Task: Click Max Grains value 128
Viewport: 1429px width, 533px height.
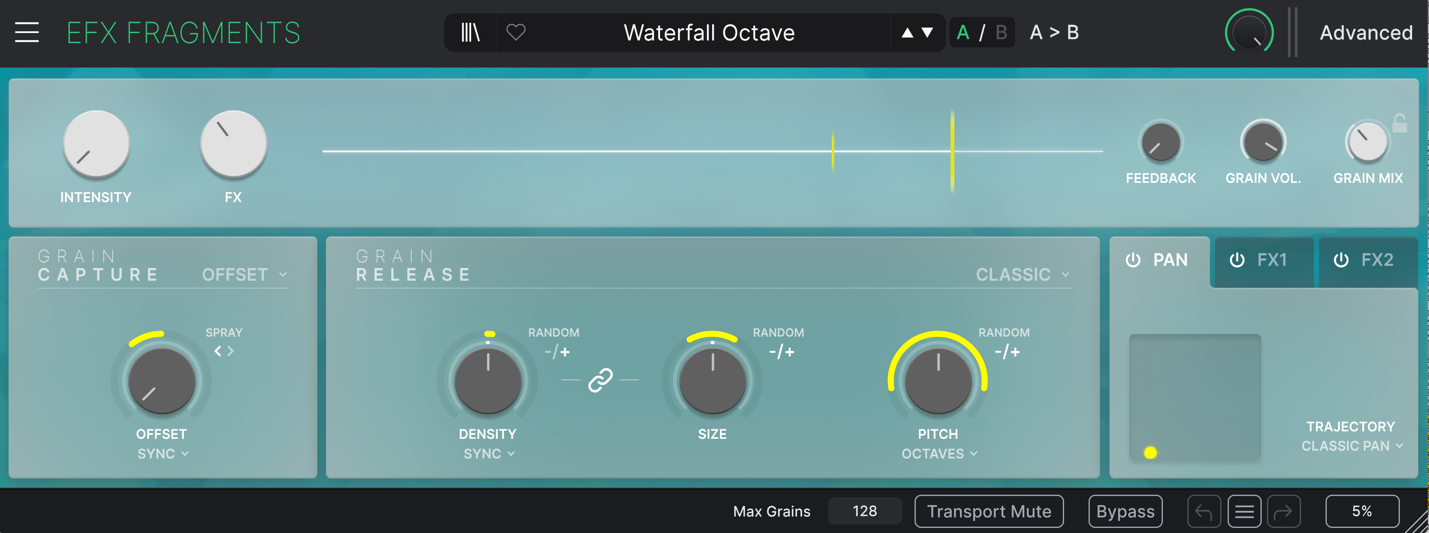Action: (865, 511)
